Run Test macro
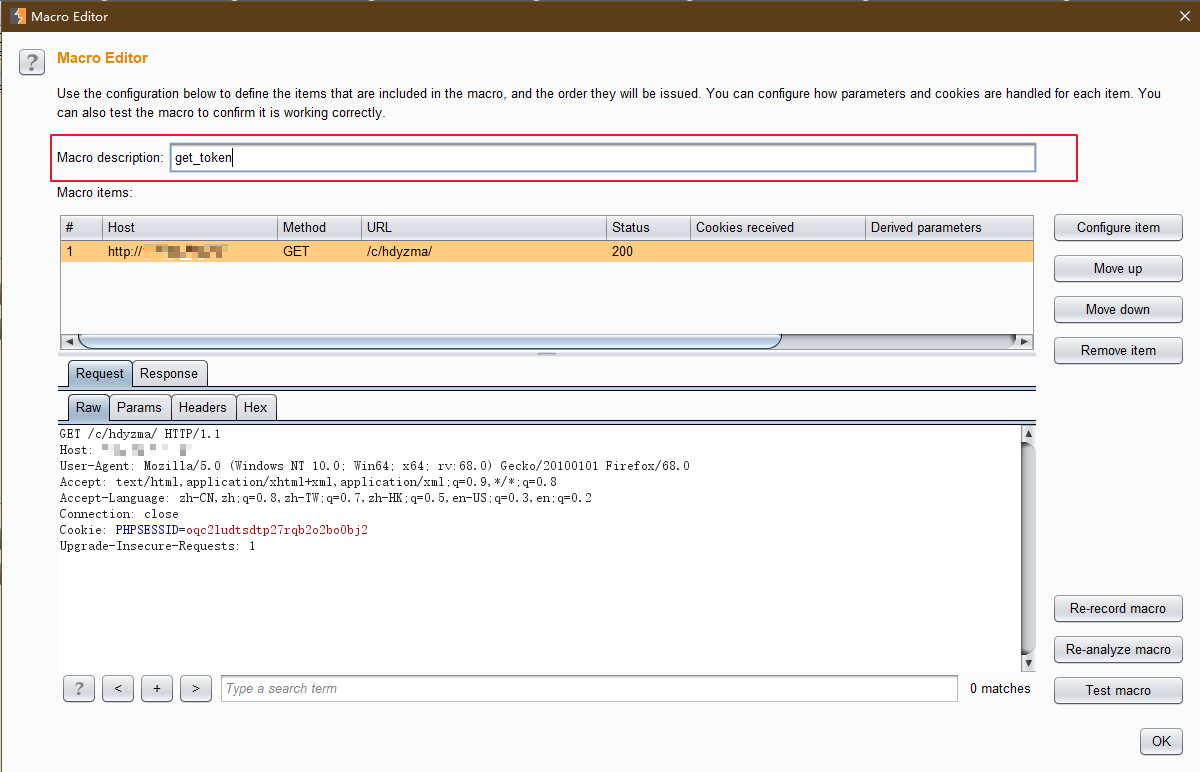 (1118, 691)
